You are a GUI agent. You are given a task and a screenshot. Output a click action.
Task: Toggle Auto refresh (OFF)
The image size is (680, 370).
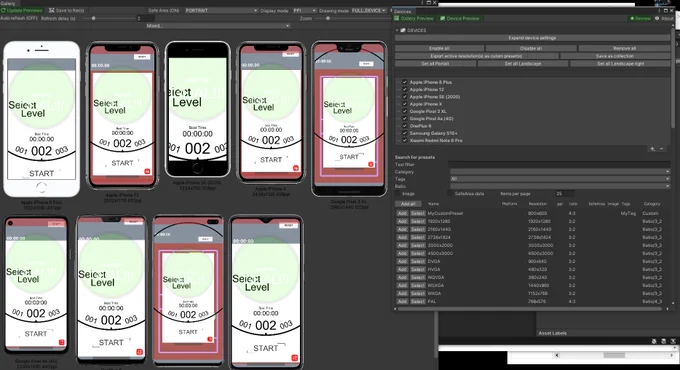point(19,18)
